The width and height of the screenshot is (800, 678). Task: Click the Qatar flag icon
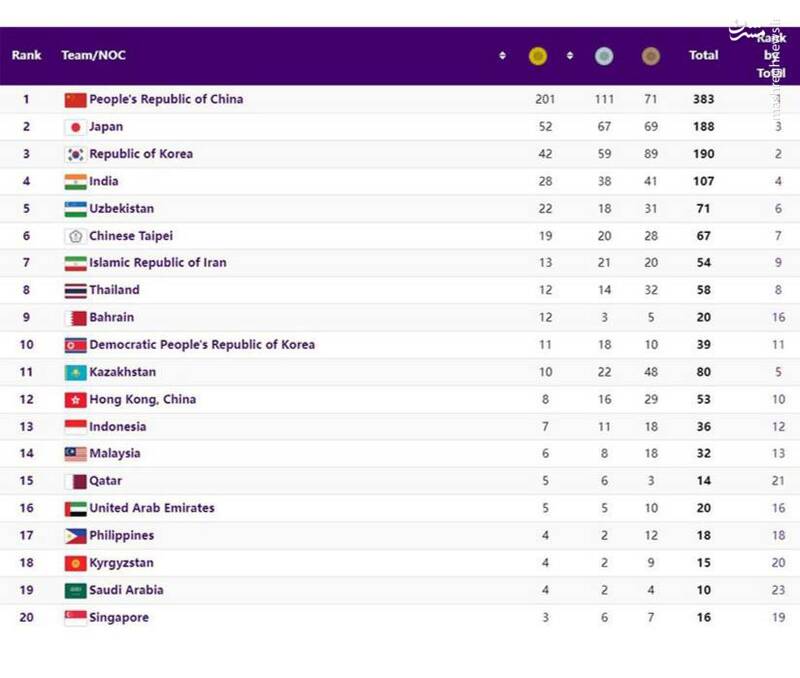coord(75,481)
